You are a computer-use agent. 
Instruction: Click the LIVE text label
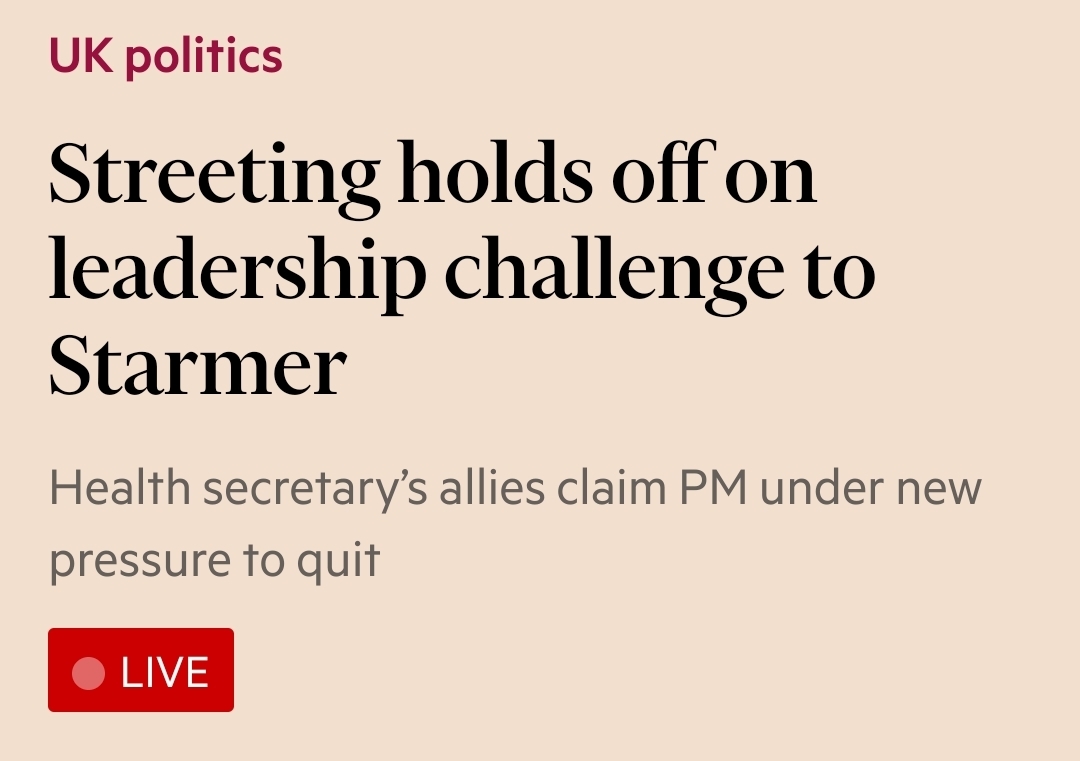pyautogui.click(x=165, y=673)
